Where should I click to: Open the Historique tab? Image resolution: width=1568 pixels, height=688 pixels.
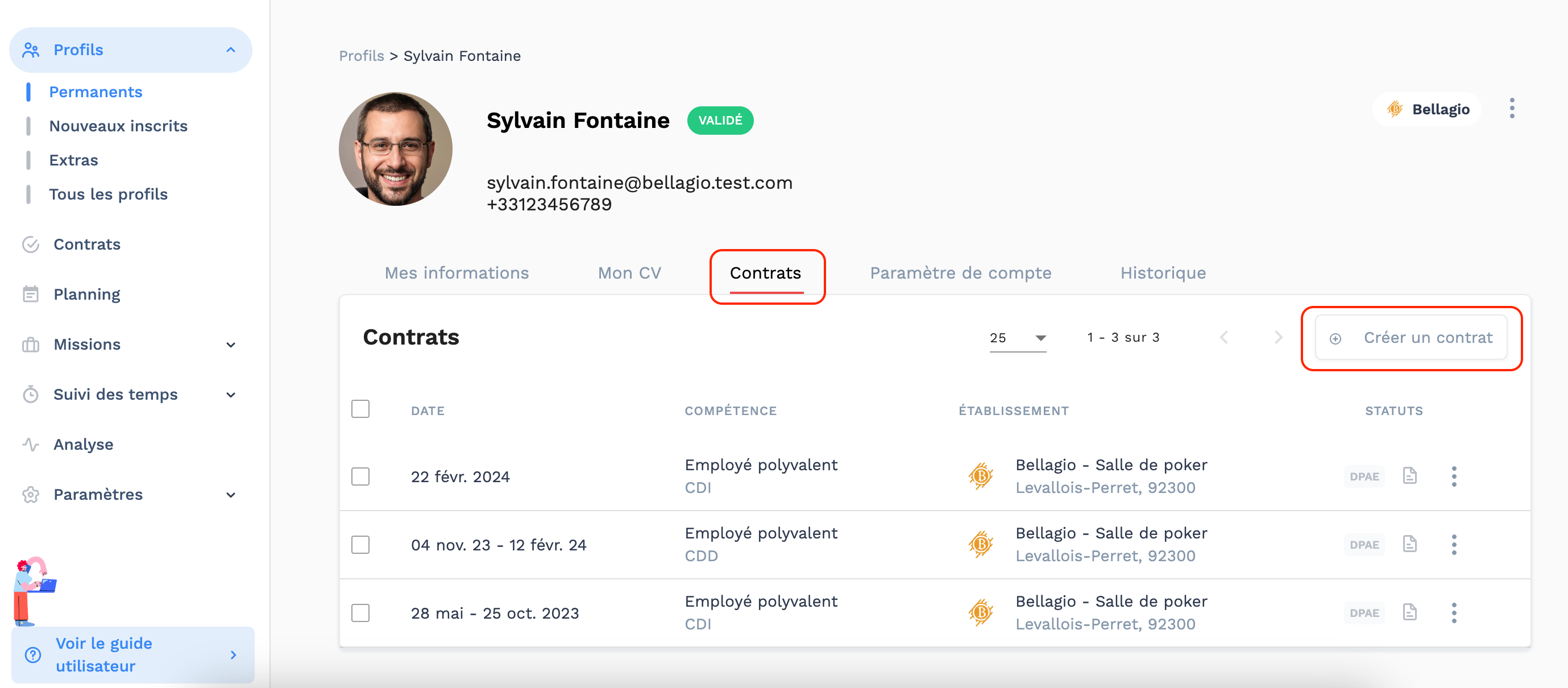click(1163, 273)
